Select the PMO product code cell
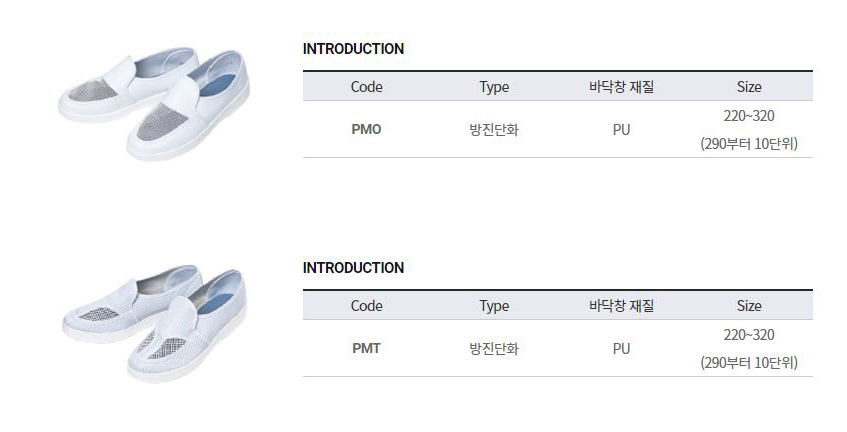The width and height of the screenshot is (847, 432). click(x=367, y=130)
